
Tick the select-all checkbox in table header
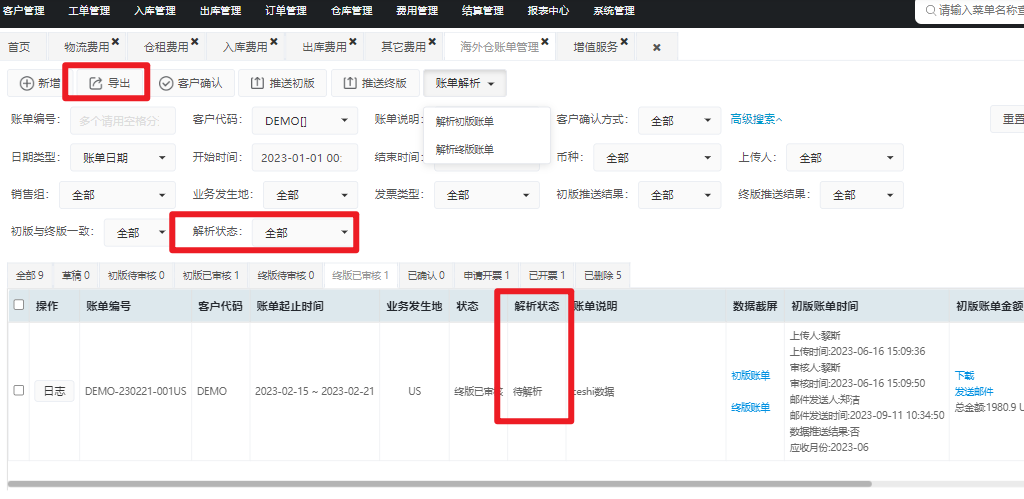tap(19, 304)
